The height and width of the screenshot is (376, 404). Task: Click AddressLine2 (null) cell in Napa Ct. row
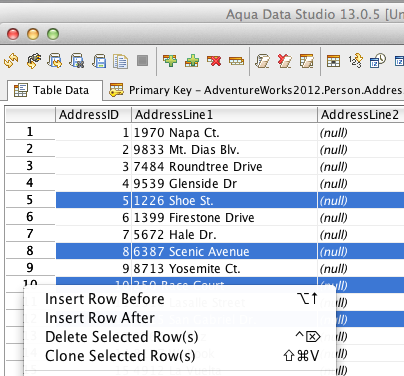click(x=361, y=133)
